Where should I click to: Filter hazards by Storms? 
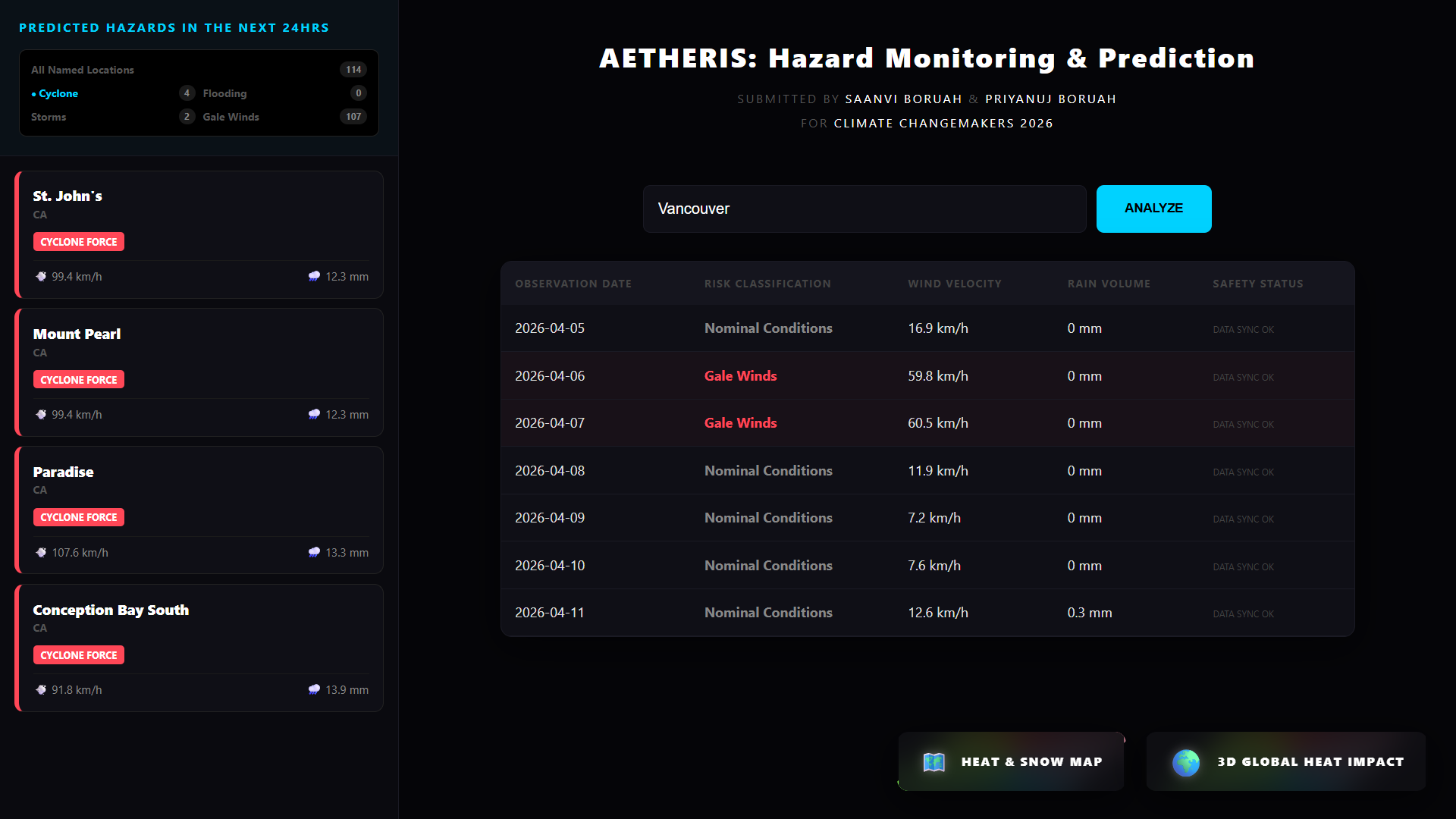(x=49, y=117)
